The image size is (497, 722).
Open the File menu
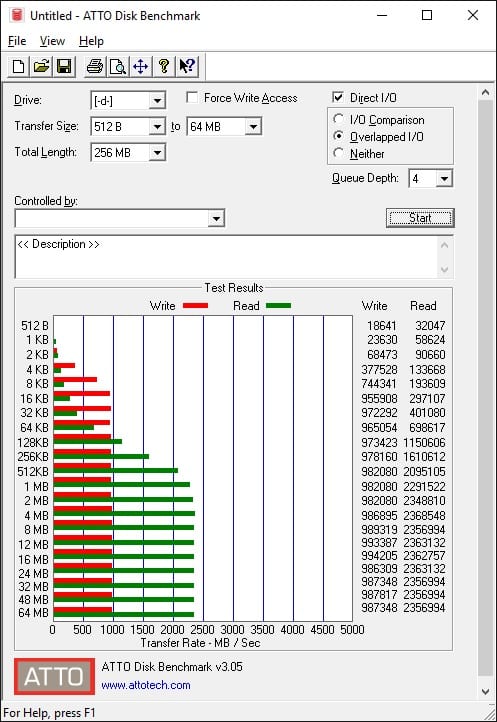[x=17, y=41]
